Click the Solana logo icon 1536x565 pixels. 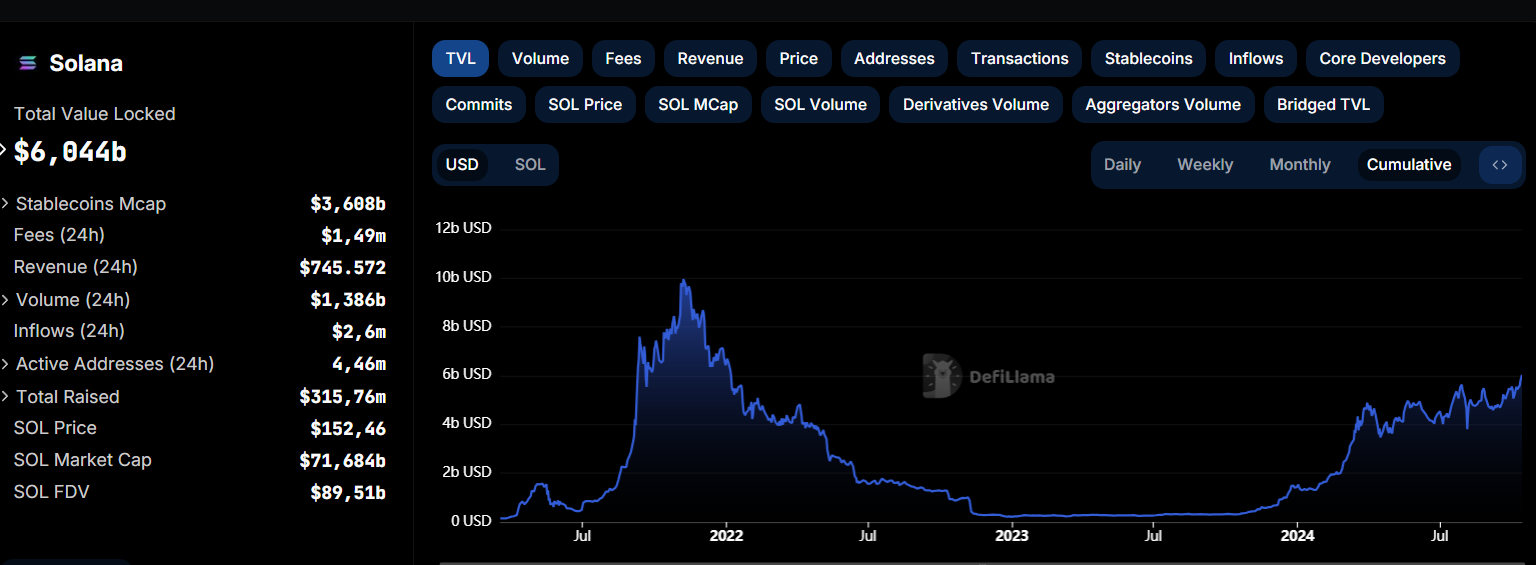(28, 63)
